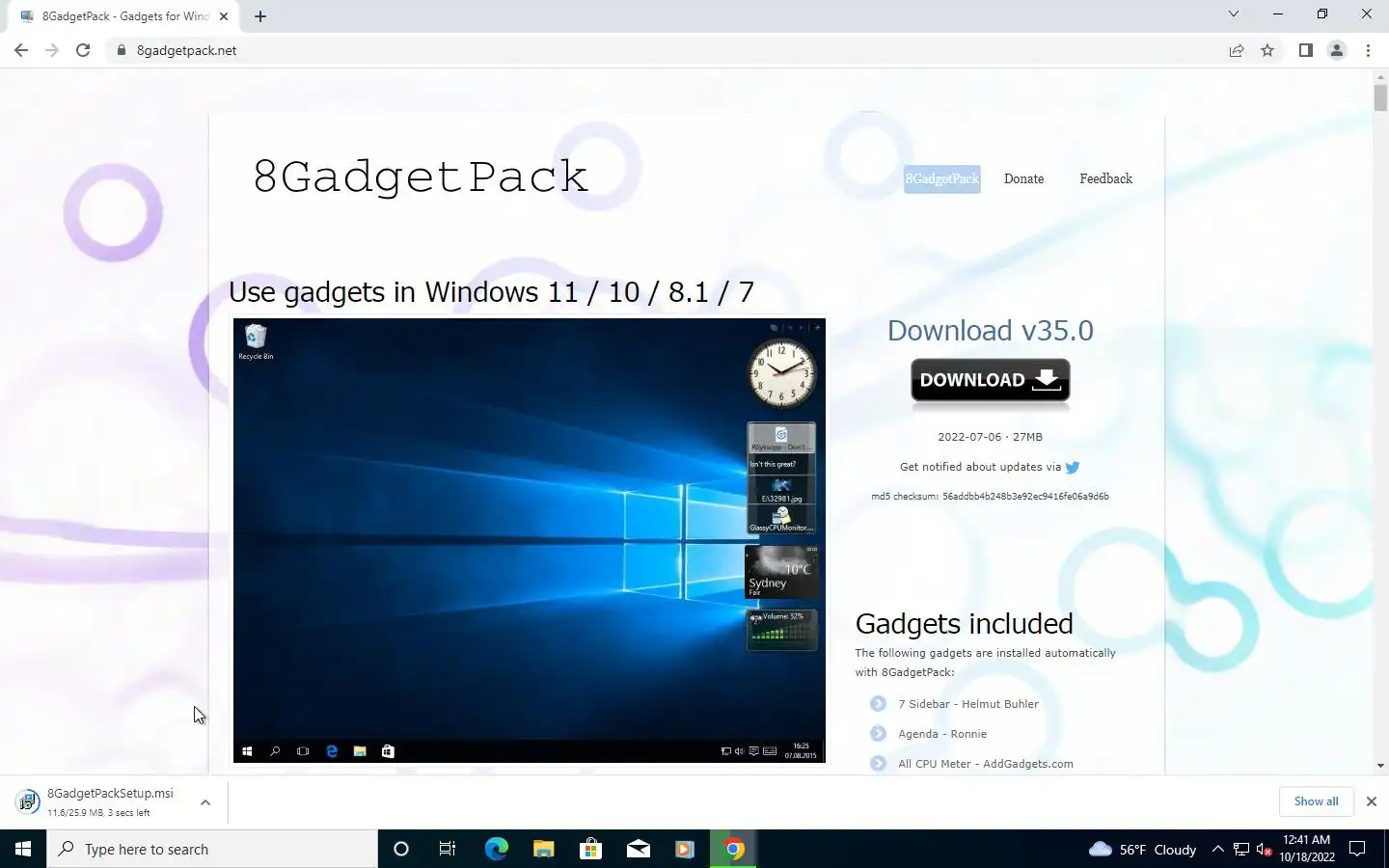The height and width of the screenshot is (868, 1389).
Task: Click Agenda - Ronnie list entry
Action: coord(942,734)
